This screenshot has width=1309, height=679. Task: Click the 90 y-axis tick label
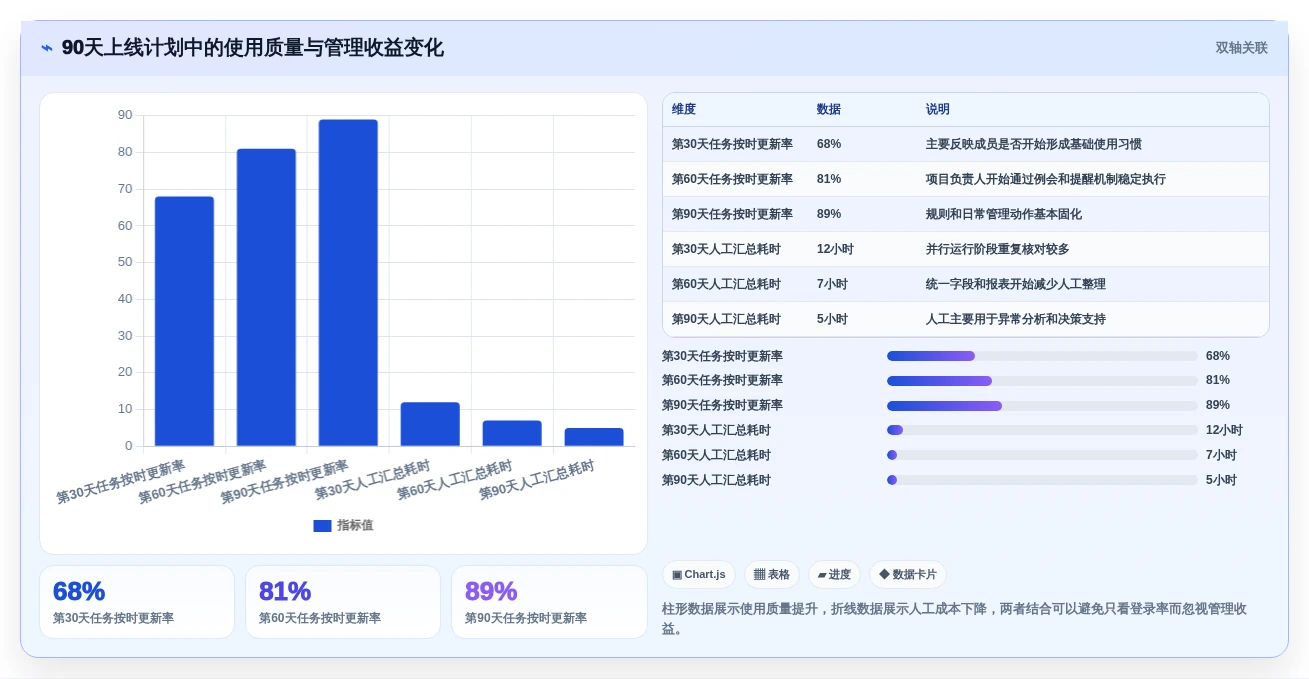125,115
